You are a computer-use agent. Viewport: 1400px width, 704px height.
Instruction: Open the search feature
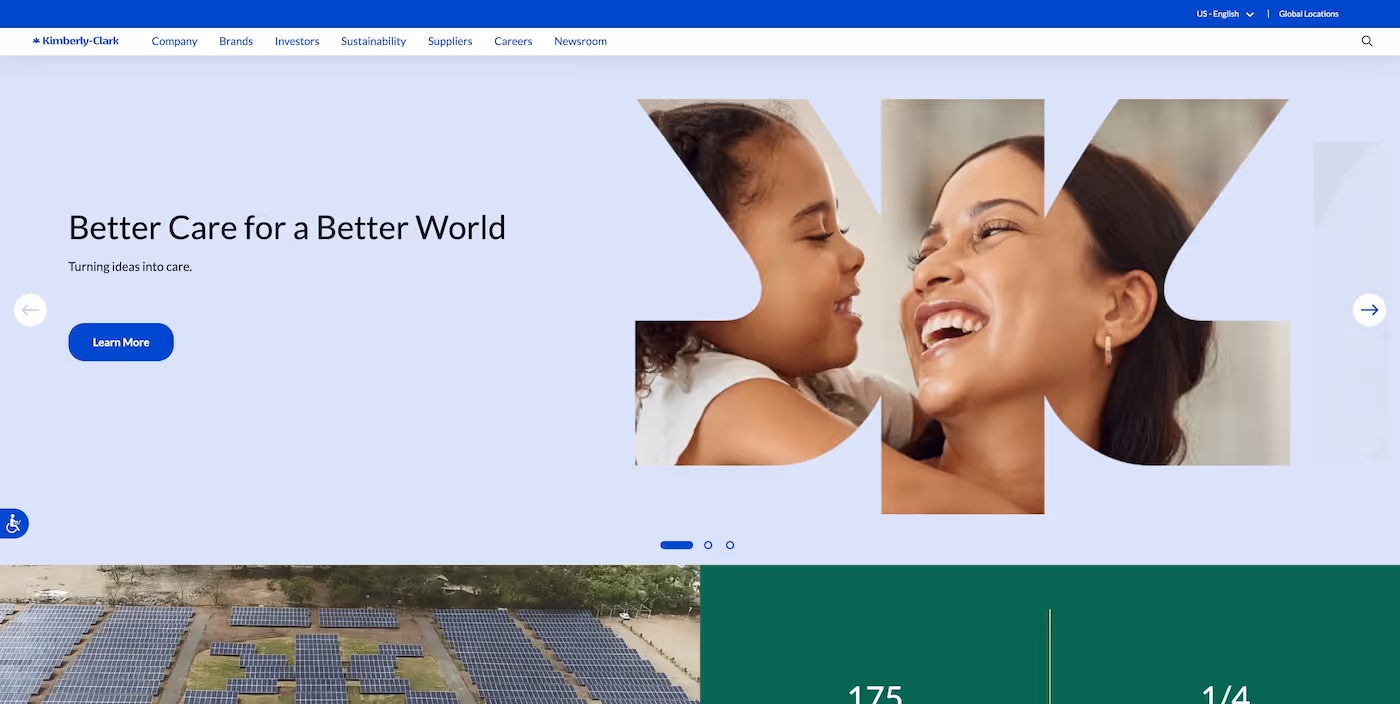1366,41
